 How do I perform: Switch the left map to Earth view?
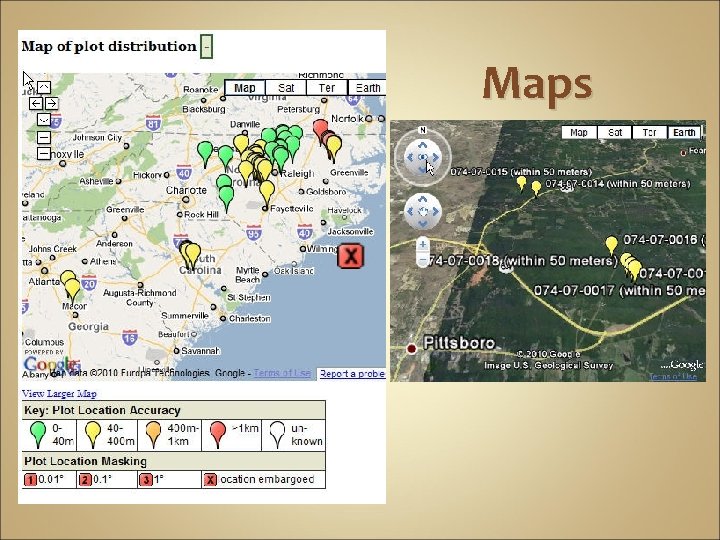pos(367,88)
